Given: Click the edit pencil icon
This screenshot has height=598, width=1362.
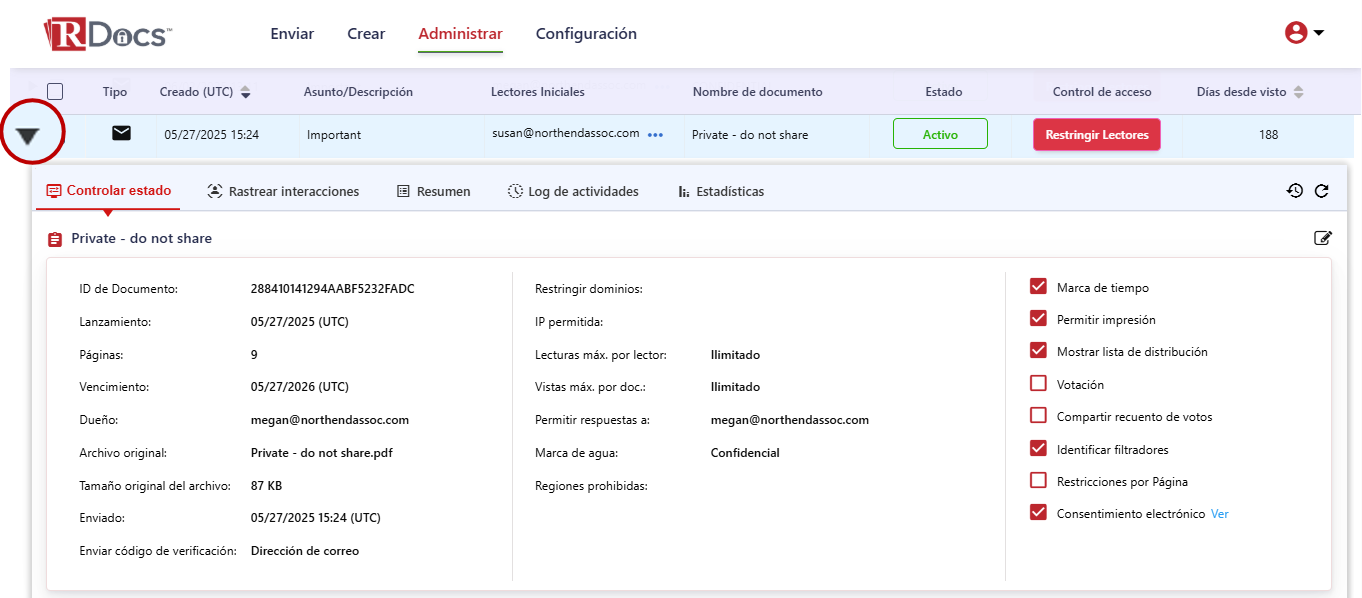Looking at the screenshot, I should click(x=1322, y=238).
